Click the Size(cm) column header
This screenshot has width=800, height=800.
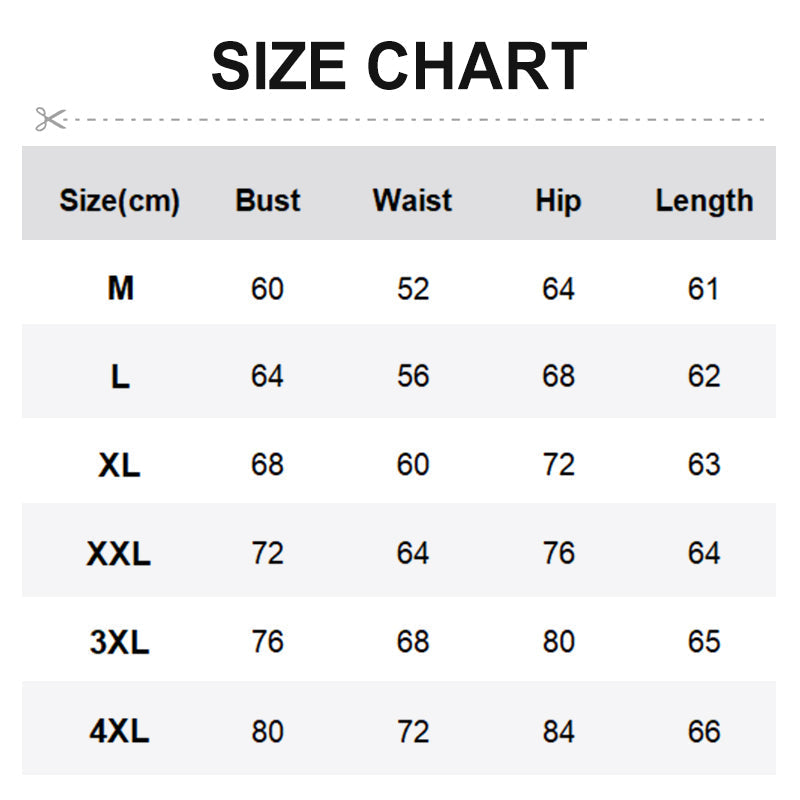(119, 201)
